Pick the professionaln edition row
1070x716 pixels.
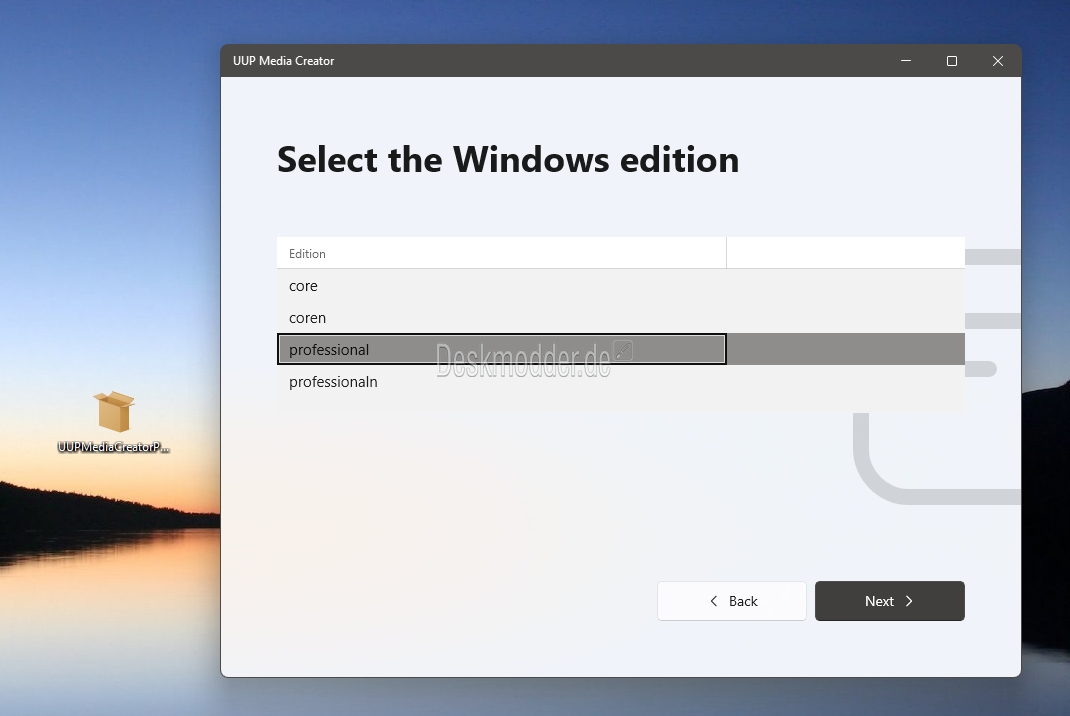click(x=620, y=382)
